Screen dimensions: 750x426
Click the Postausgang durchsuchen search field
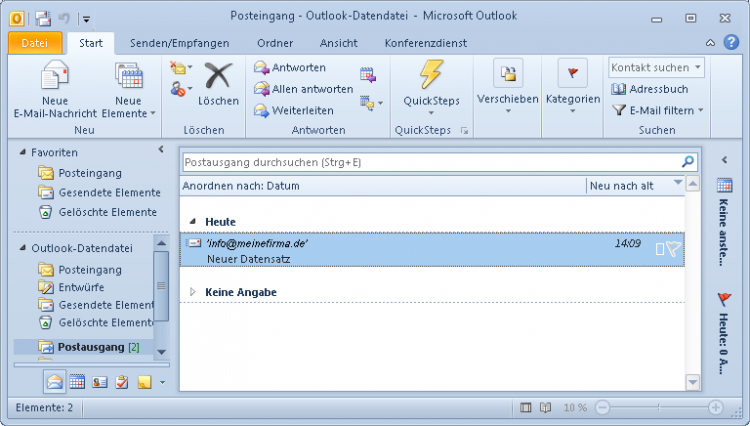pos(430,161)
